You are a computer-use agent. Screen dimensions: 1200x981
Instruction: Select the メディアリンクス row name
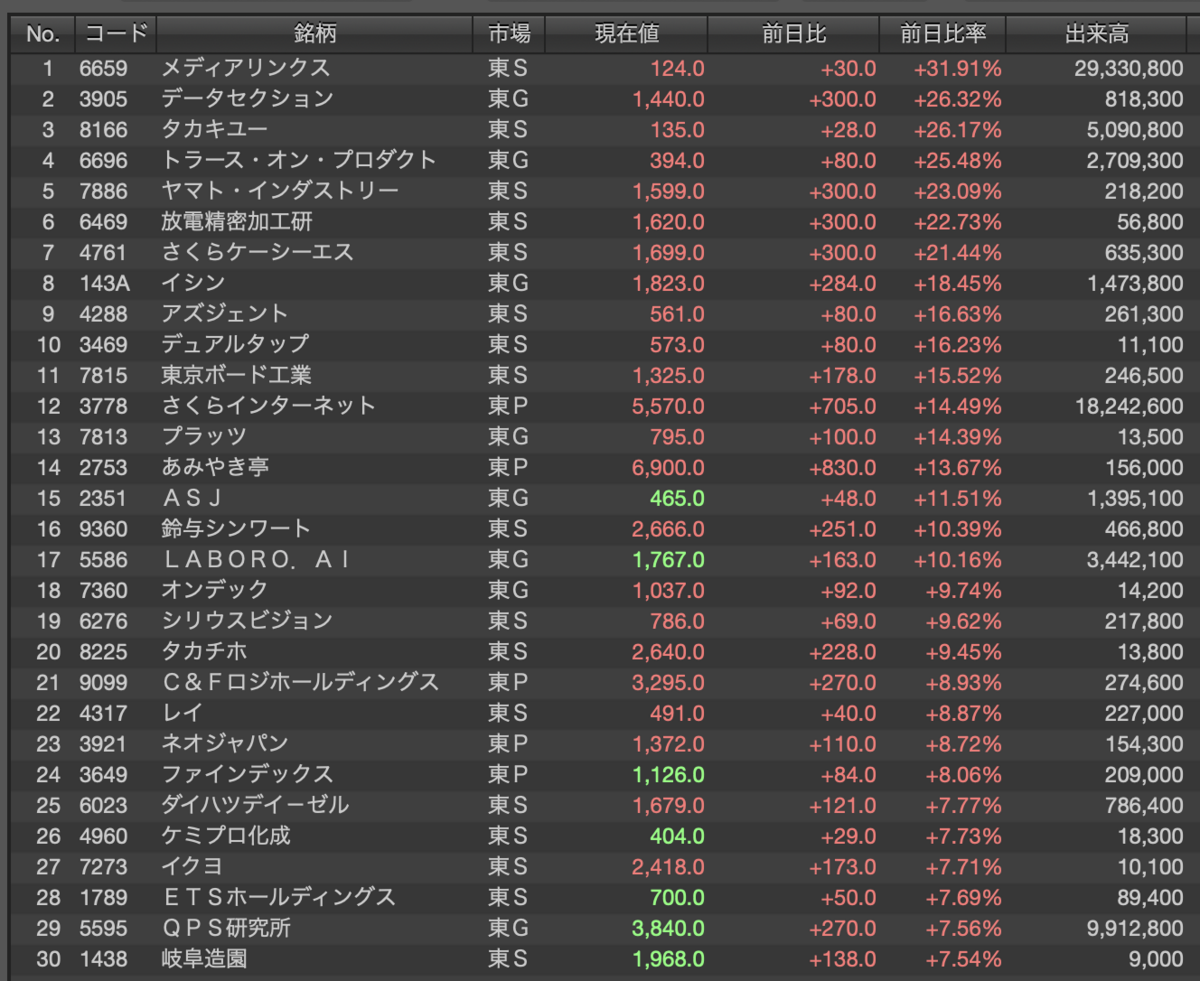pyautogui.click(x=245, y=68)
